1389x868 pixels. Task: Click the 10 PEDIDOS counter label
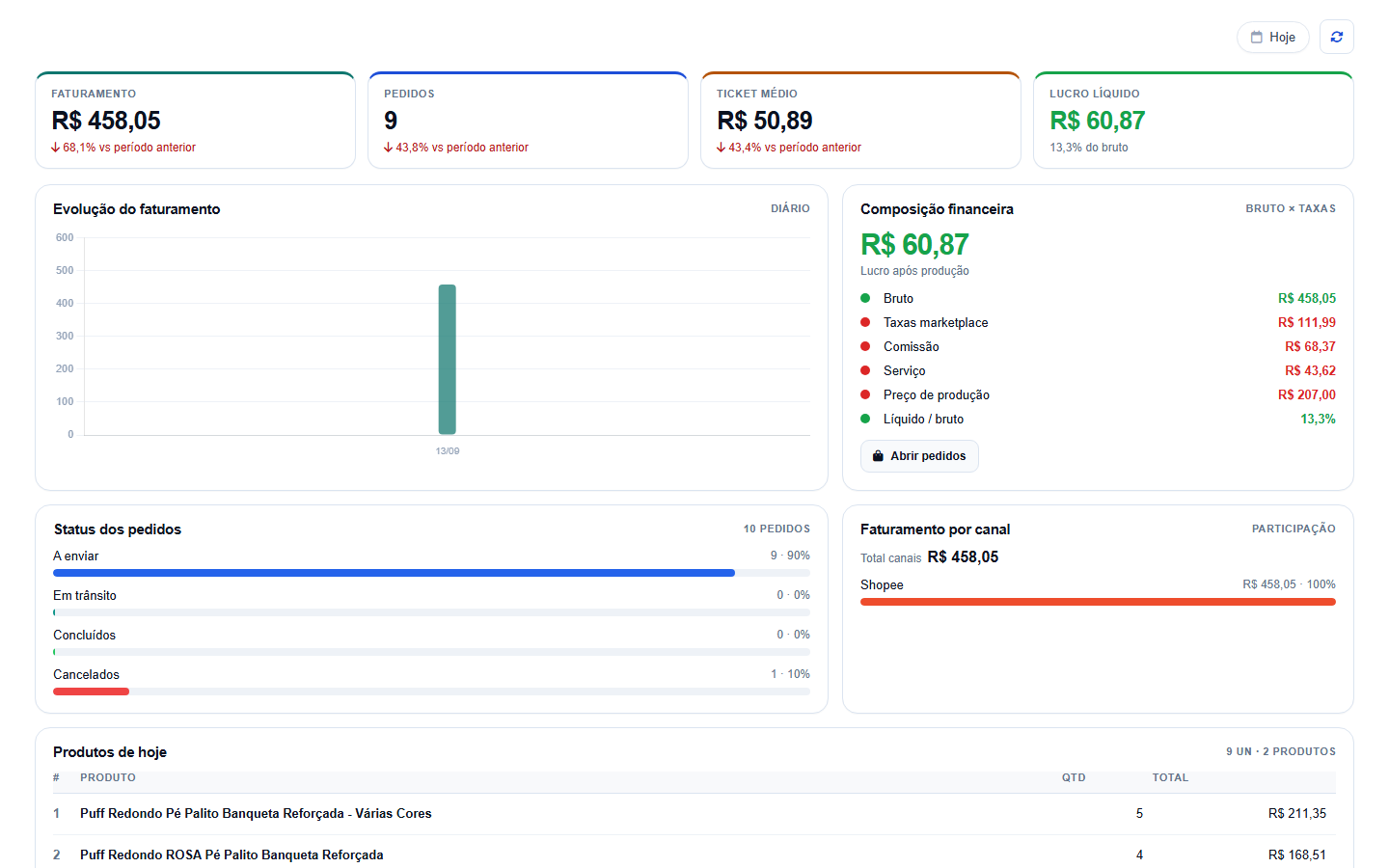(776, 529)
